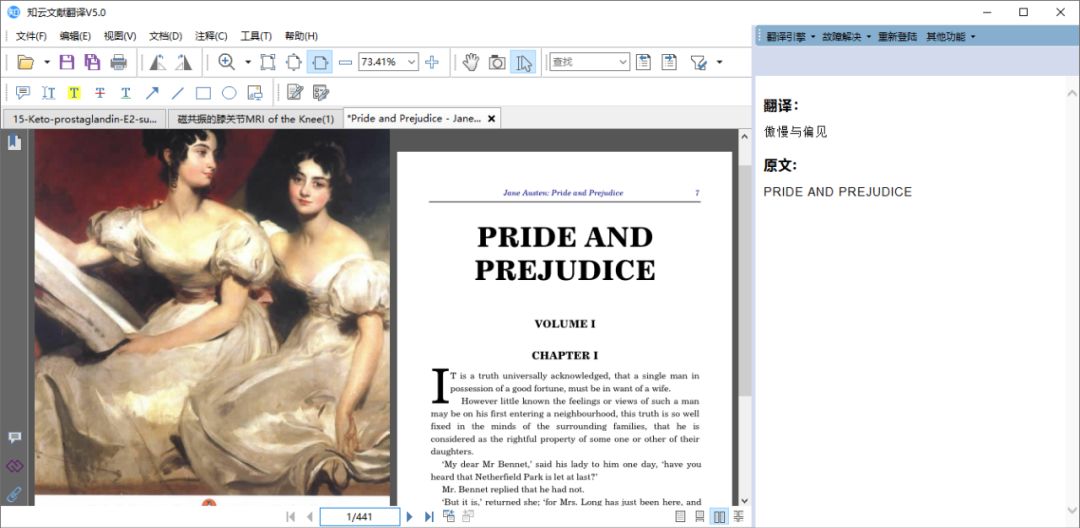Image resolution: width=1080 pixels, height=528 pixels.
Task: Open the purple links sidebar panel
Action: (14, 466)
